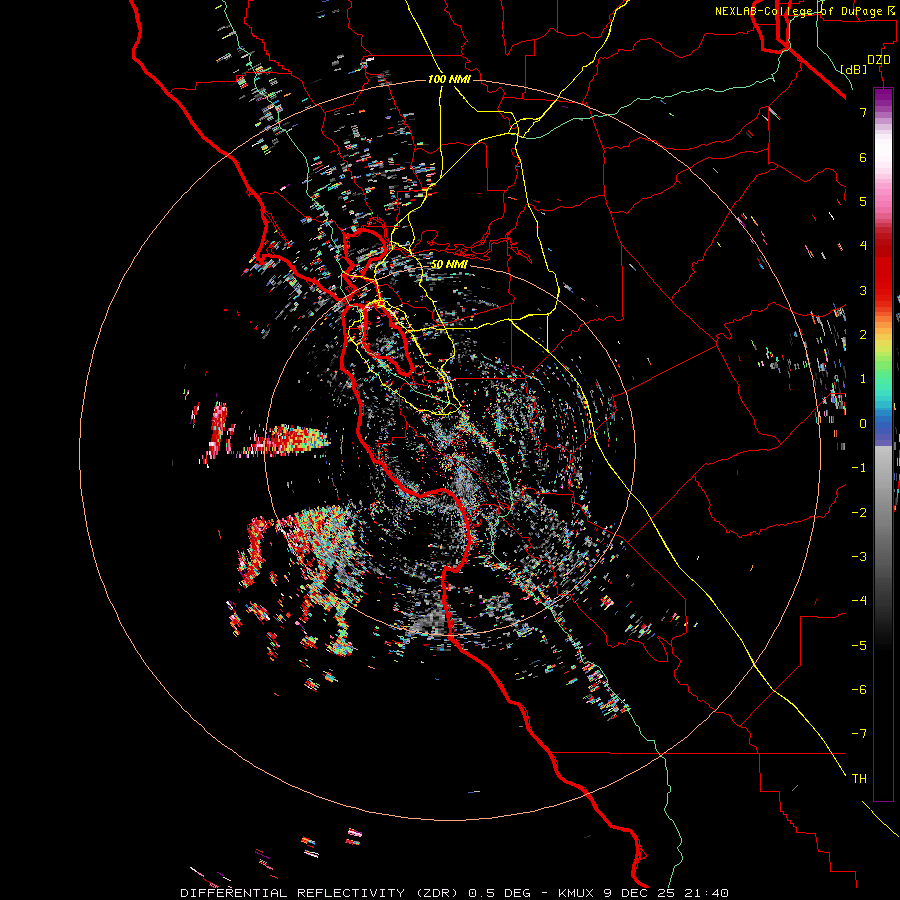Click the "-4" tick label on color scale

(859, 601)
